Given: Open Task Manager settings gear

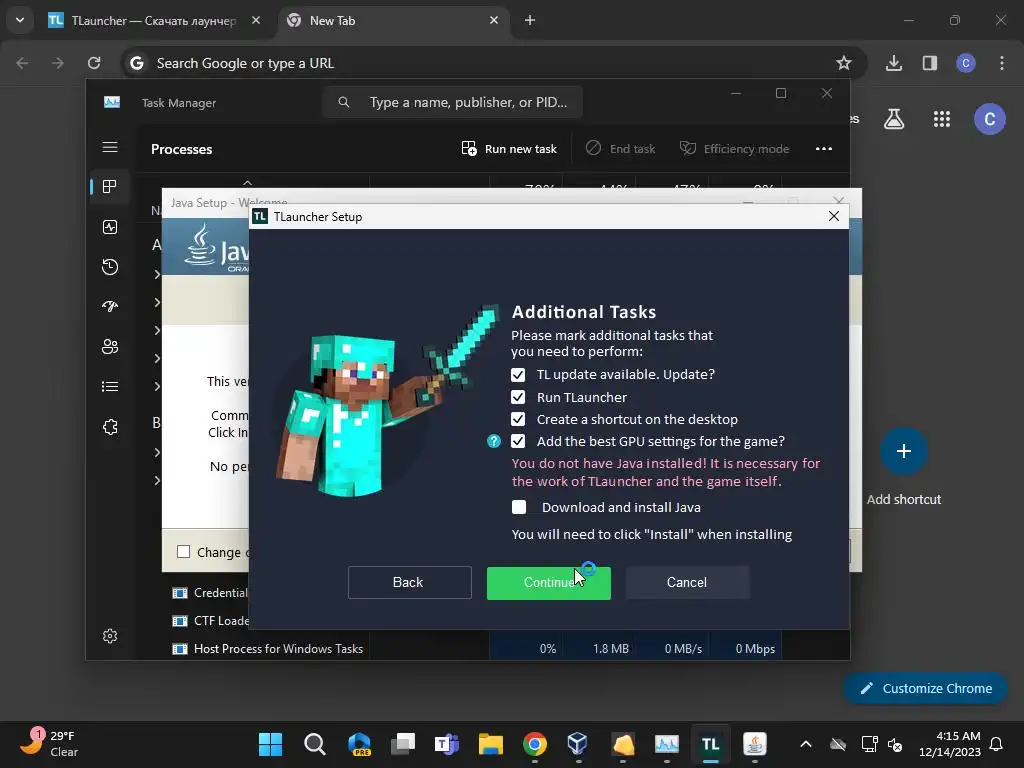Looking at the screenshot, I should tap(110, 636).
